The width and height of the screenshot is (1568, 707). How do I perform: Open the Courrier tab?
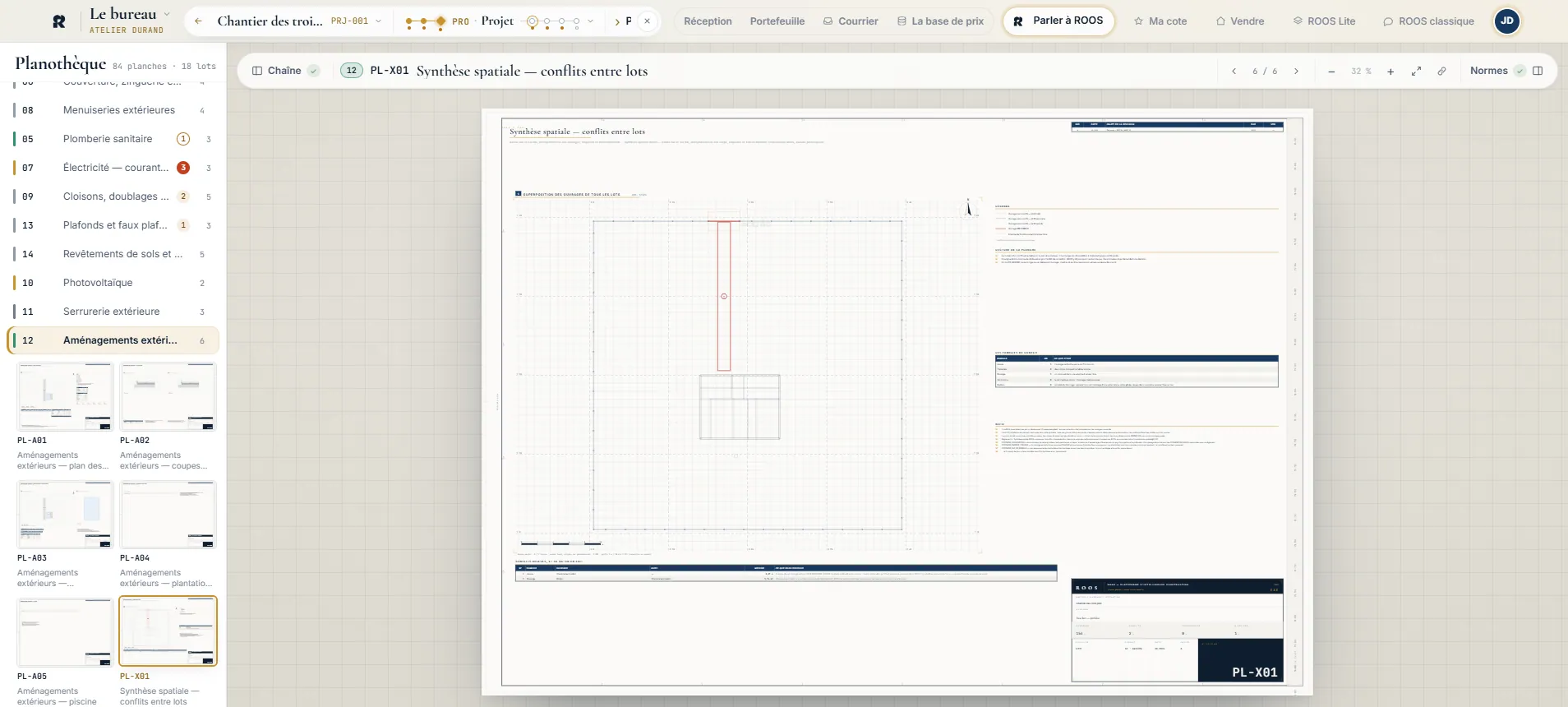(851, 21)
